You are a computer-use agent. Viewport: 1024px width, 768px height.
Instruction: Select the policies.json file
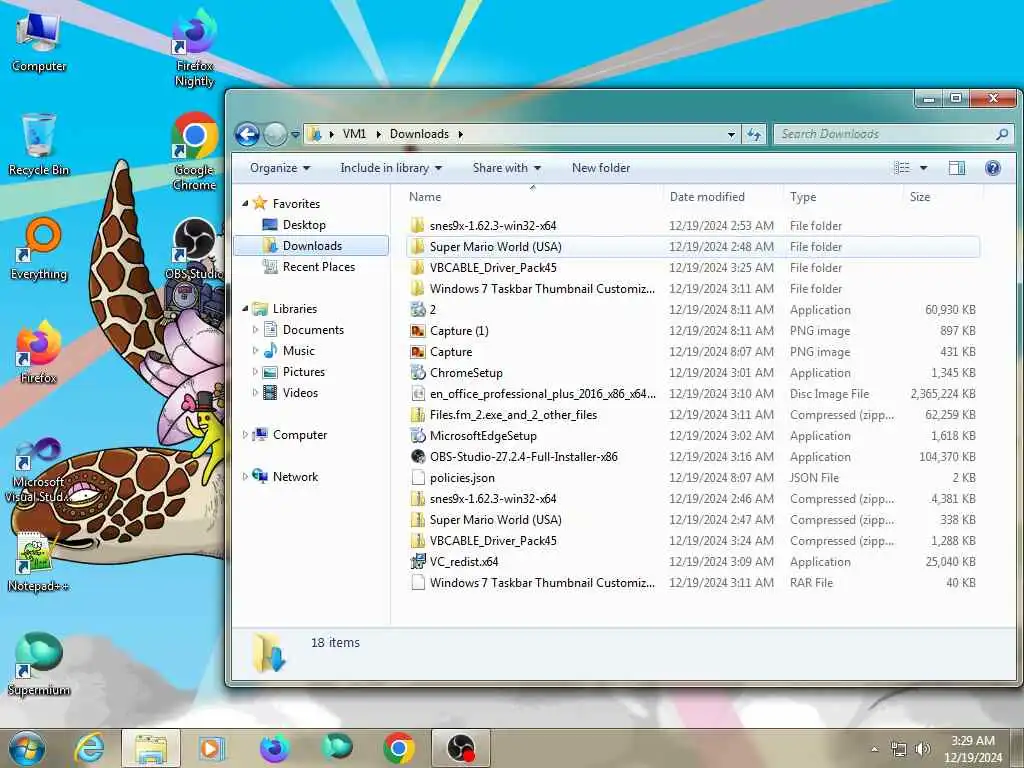coord(693,477)
